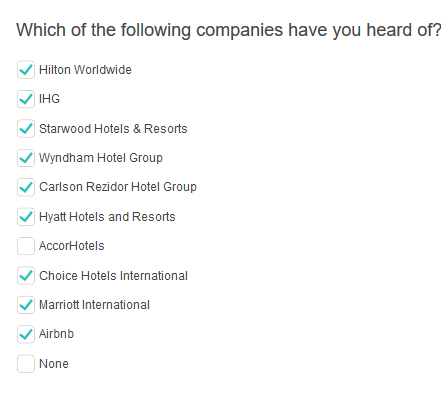Uncheck the Starwood Hotels & Resorts checkbox
The image size is (441, 403).
point(26,128)
